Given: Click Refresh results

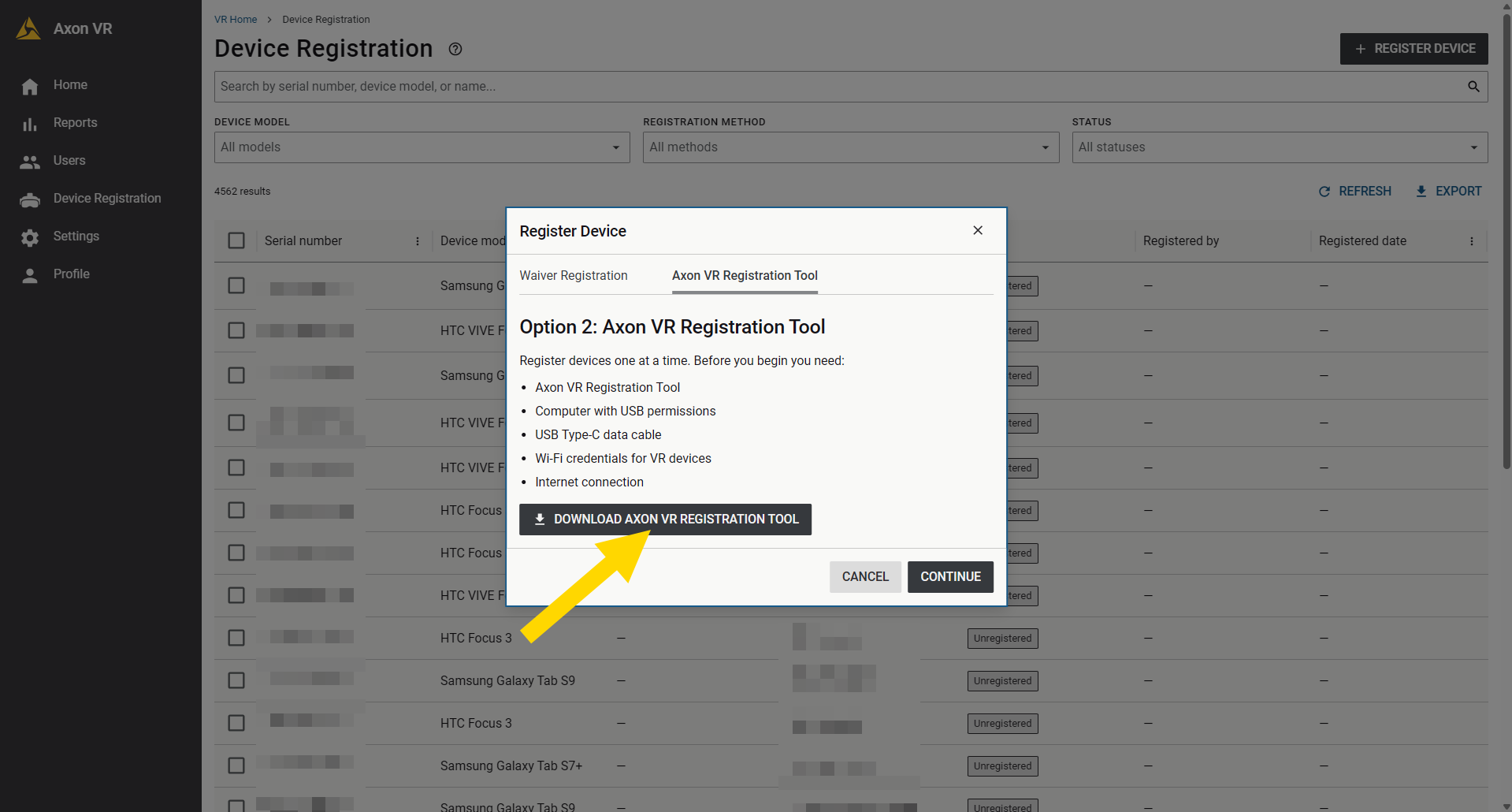Looking at the screenshot, I should 1355,192.
